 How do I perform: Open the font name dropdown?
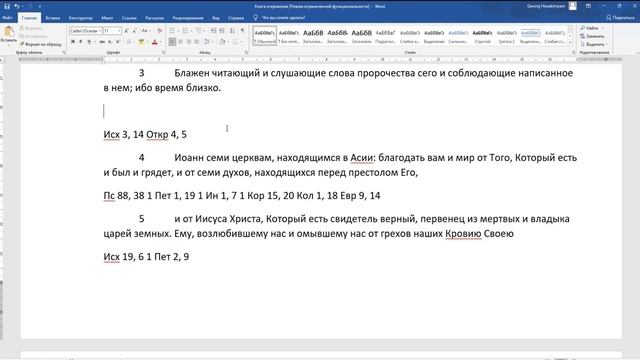point(100,31)
